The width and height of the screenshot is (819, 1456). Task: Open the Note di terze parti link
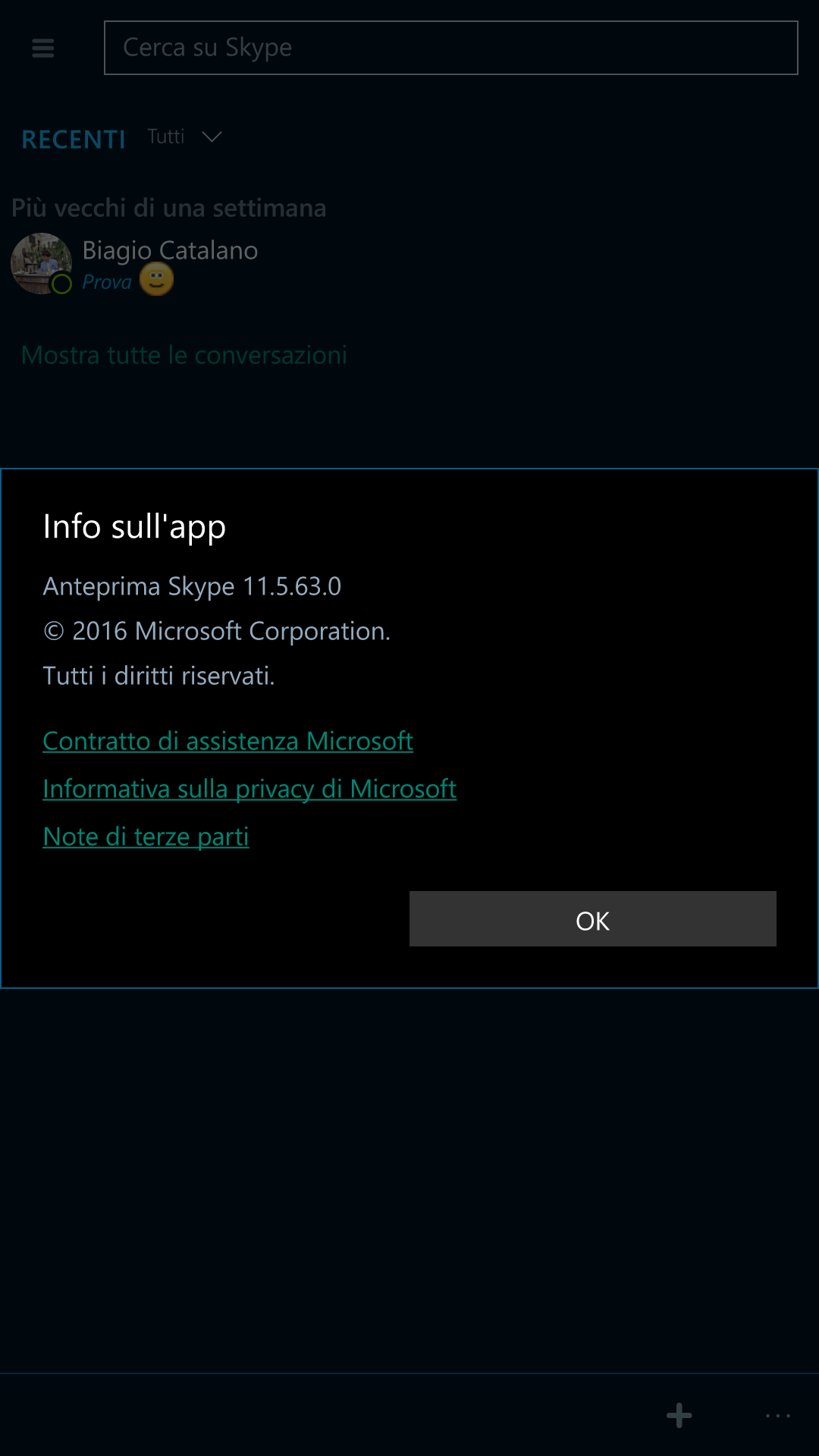tap(146, 836)
